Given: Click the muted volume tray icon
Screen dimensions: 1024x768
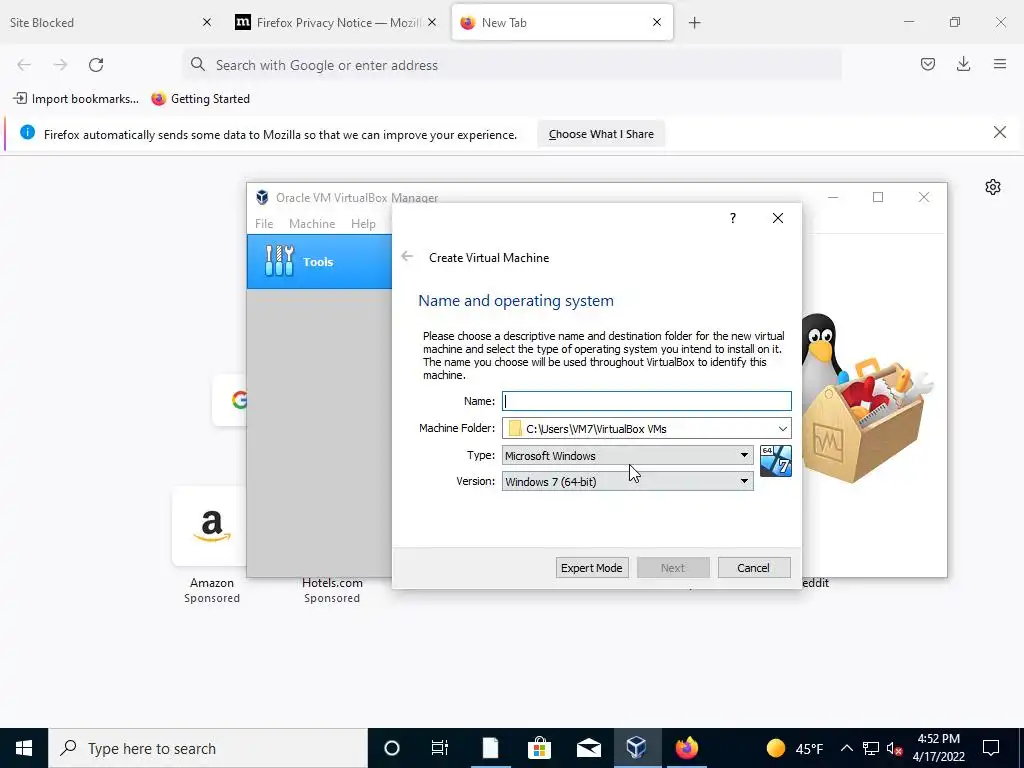Looking at the screenshot, I should [x=894, y=748].
